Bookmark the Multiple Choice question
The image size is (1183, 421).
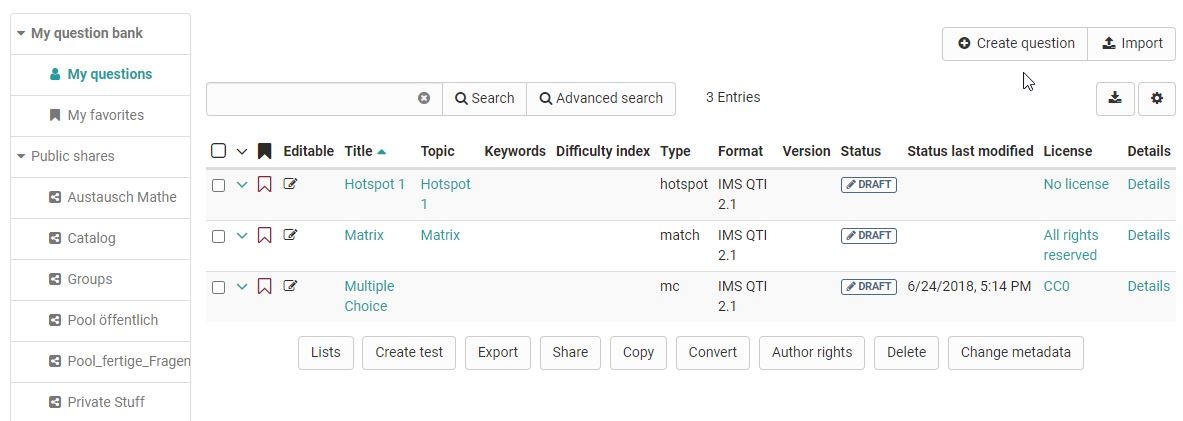[x=265, y=286]
